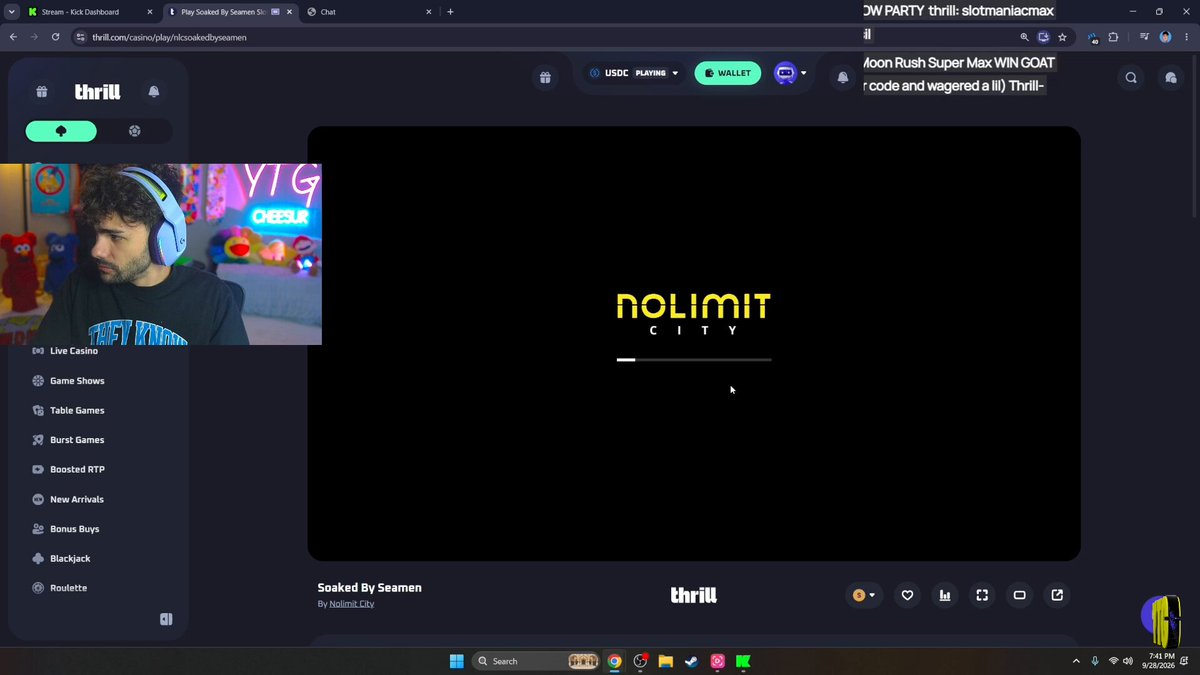Image resolution: width=1200 pixels, height=675 pixels.
Task: Switch to the casino spade tab
Action: click(x=61, y=131)
